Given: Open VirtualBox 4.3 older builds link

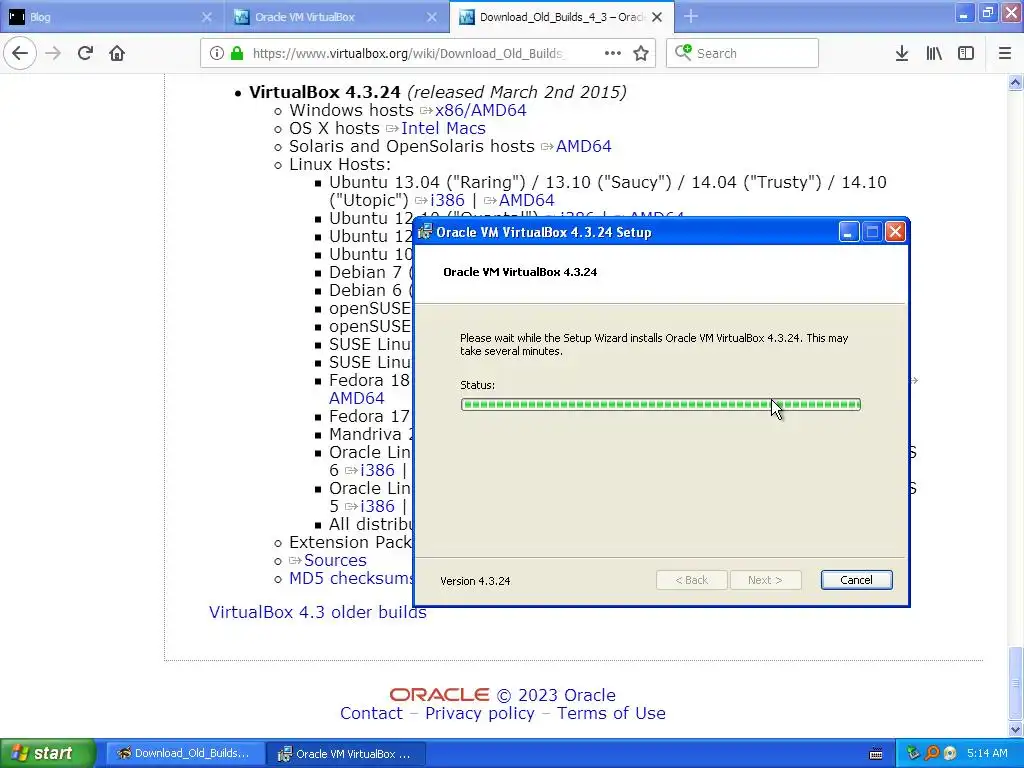Looking at the screenshot, I should (317, 613).
